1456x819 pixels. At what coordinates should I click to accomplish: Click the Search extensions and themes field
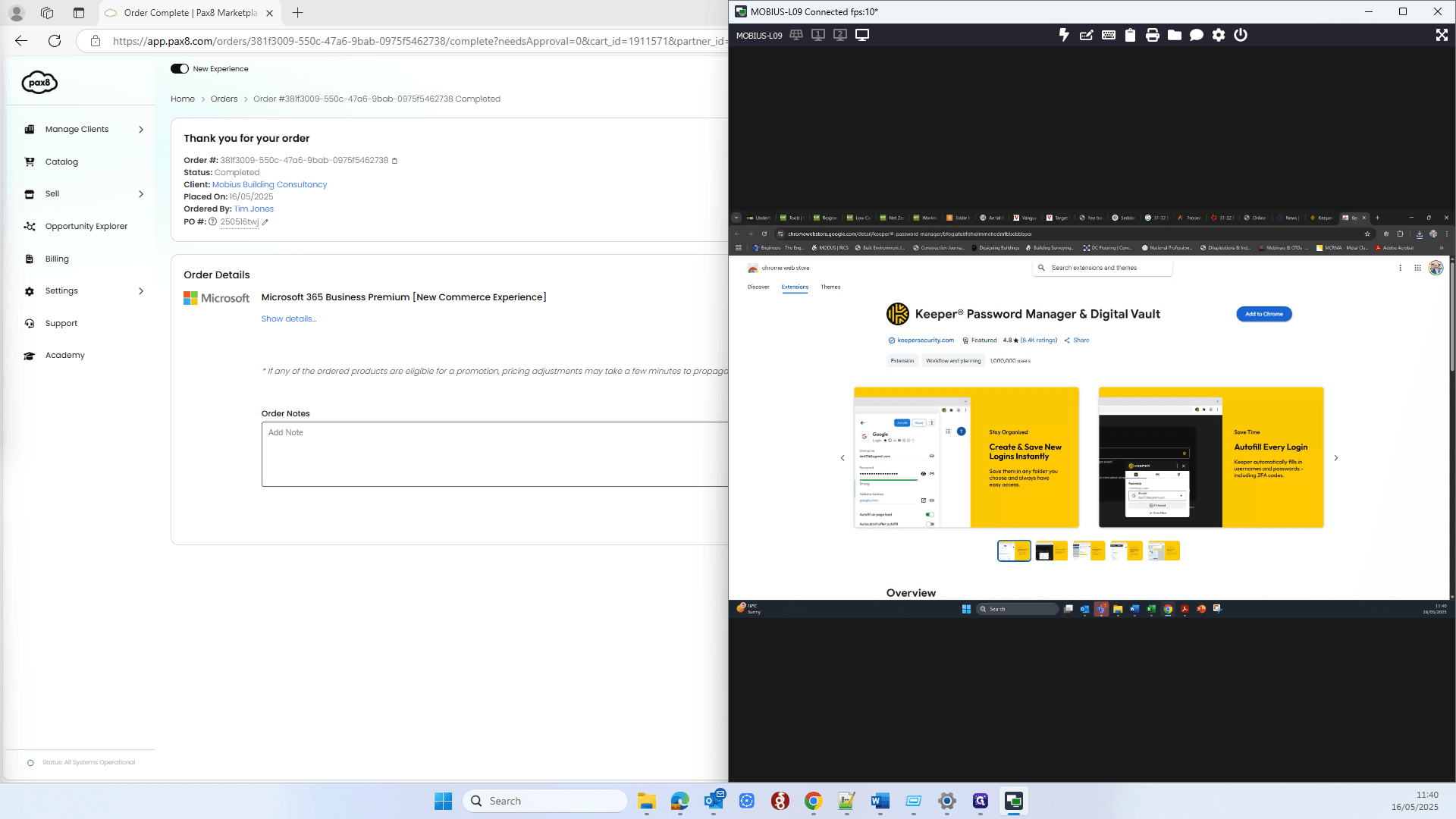[x=1102, y=268]
